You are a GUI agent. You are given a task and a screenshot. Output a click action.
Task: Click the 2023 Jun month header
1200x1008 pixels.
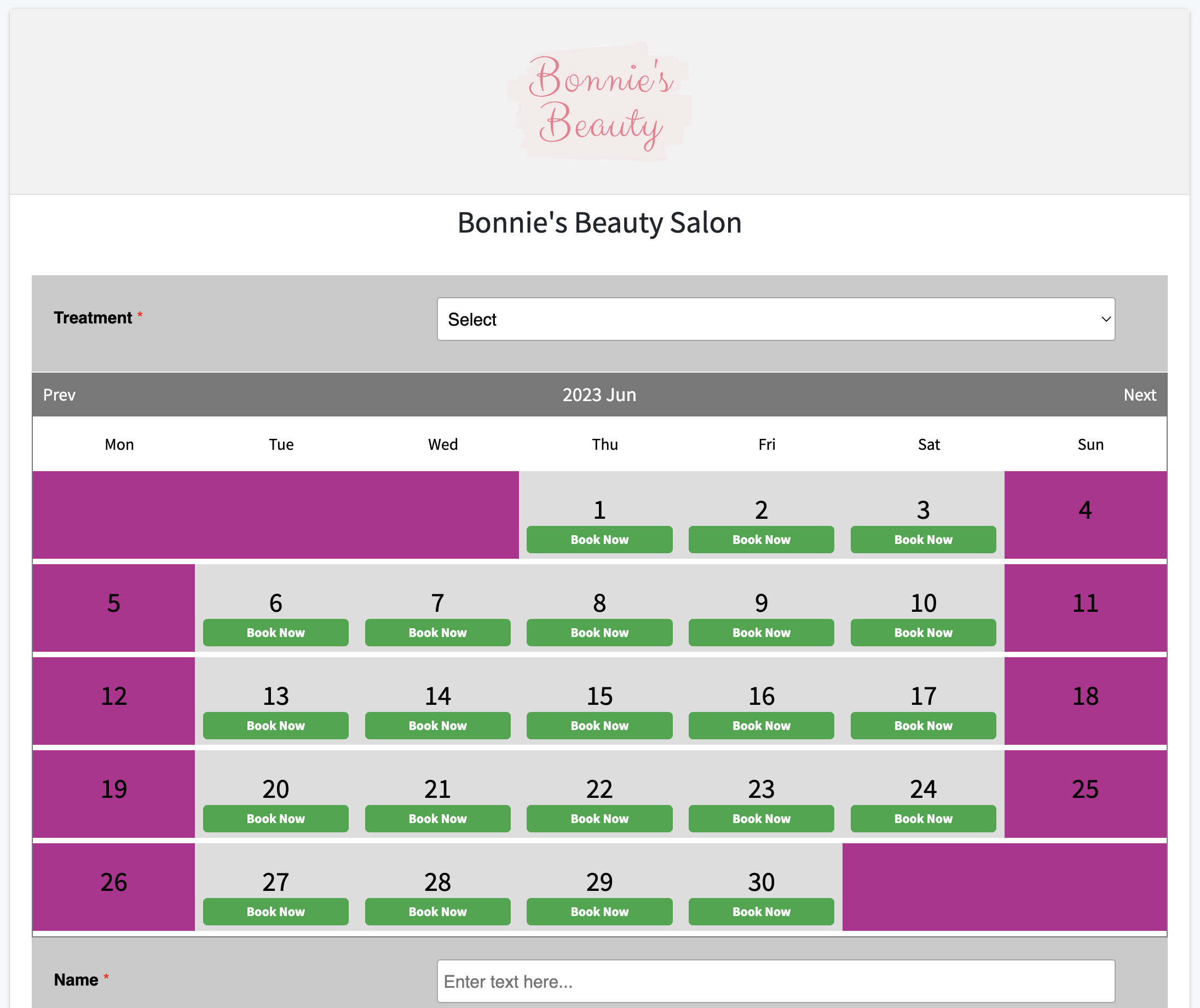(599, 395)
